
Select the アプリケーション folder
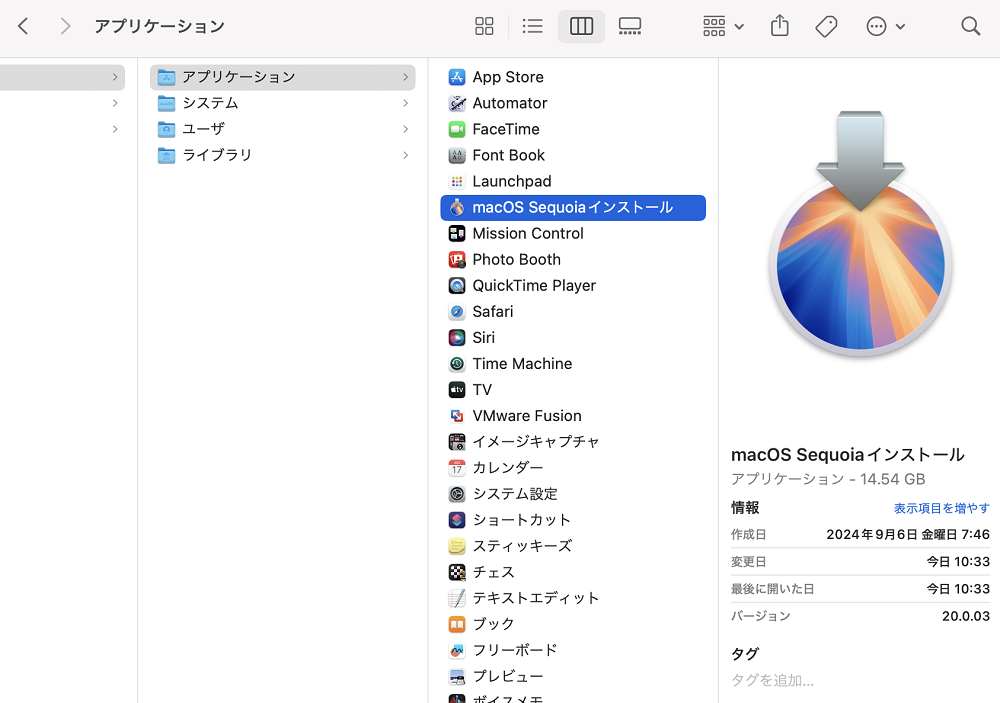coord(283,77)
